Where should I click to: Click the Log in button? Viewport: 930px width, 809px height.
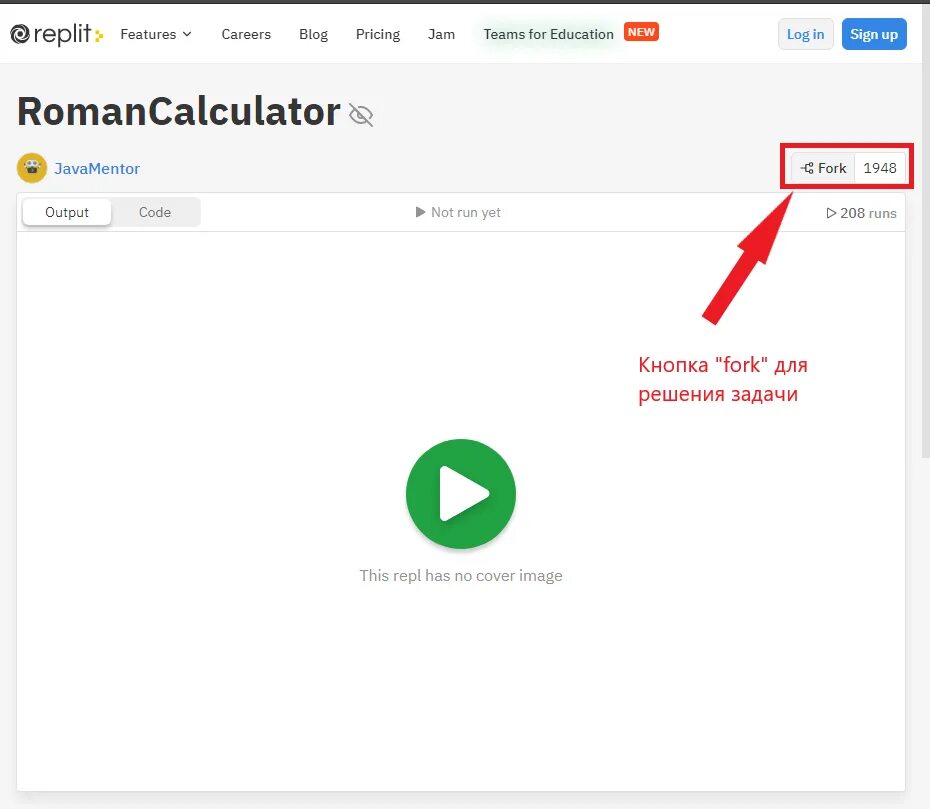pyautogui.click(x=805, y=34)
